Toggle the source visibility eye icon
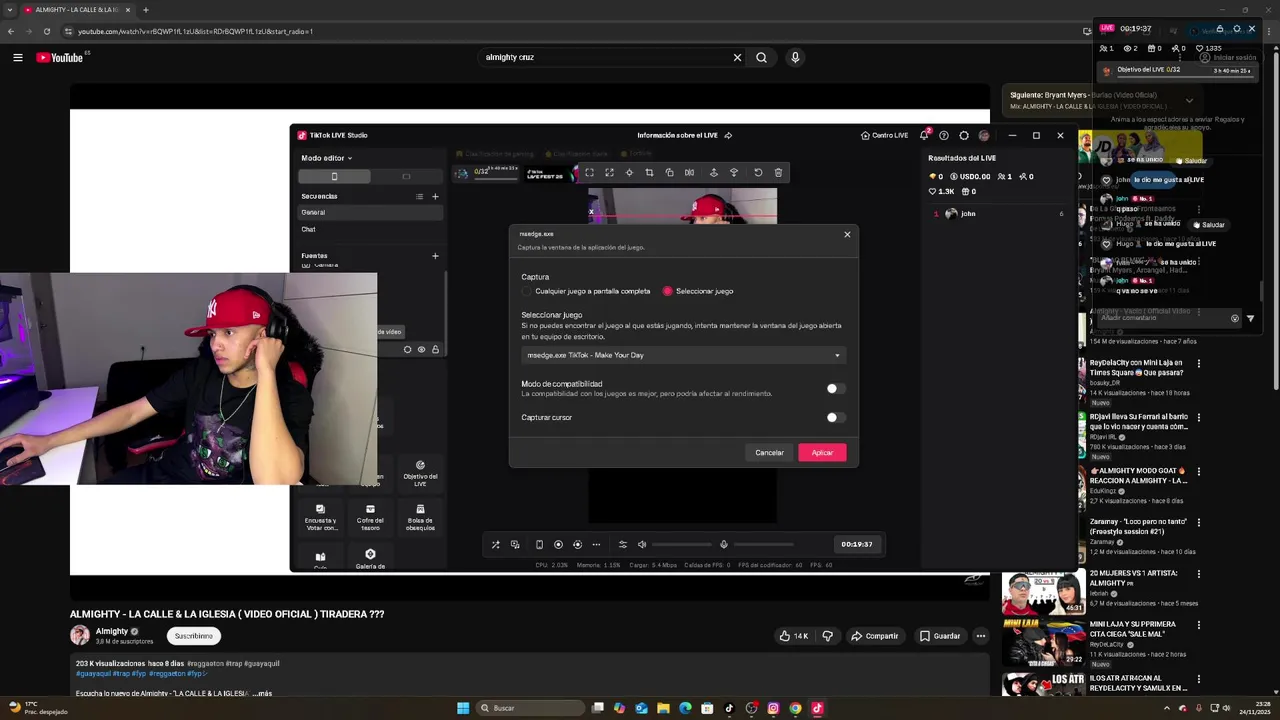The height and width of the screenshot is (720, 1280). coord(421,349)
